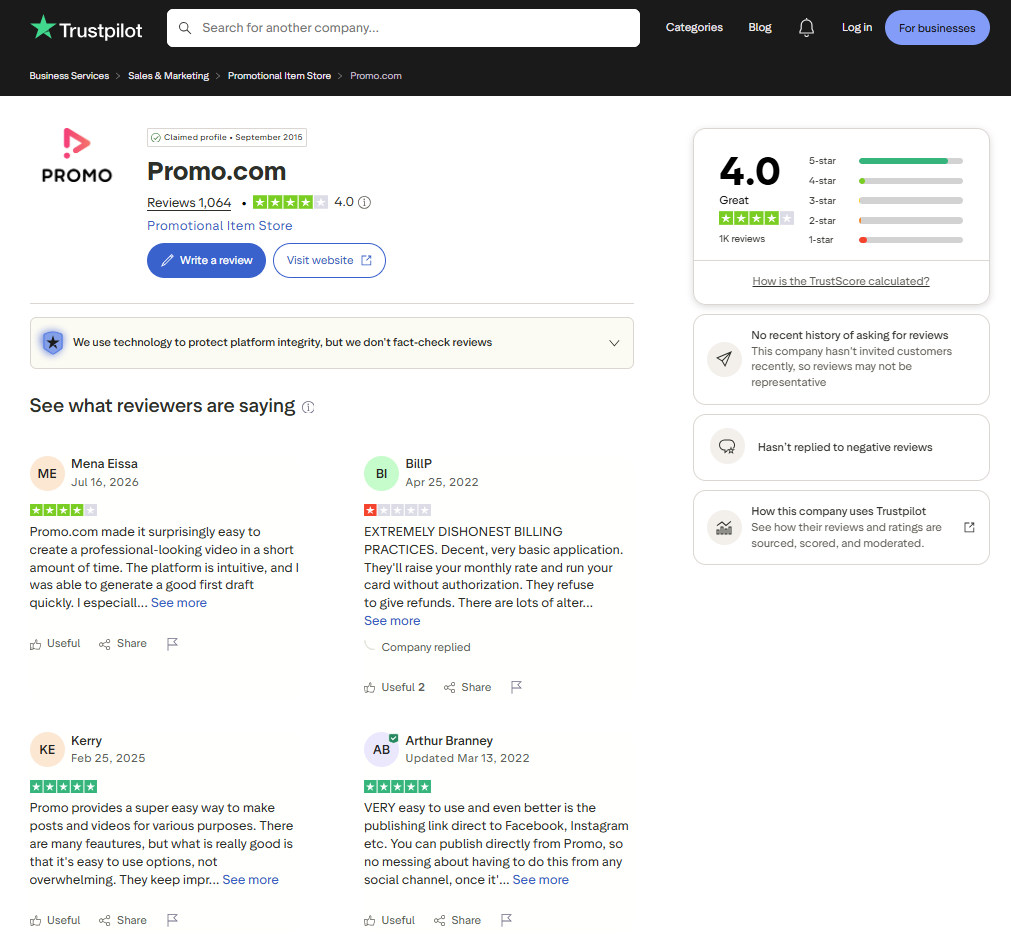The height and width of the screenshot is (945, 1011).
Task: Open the notifications bell
Action: (806, 28)
